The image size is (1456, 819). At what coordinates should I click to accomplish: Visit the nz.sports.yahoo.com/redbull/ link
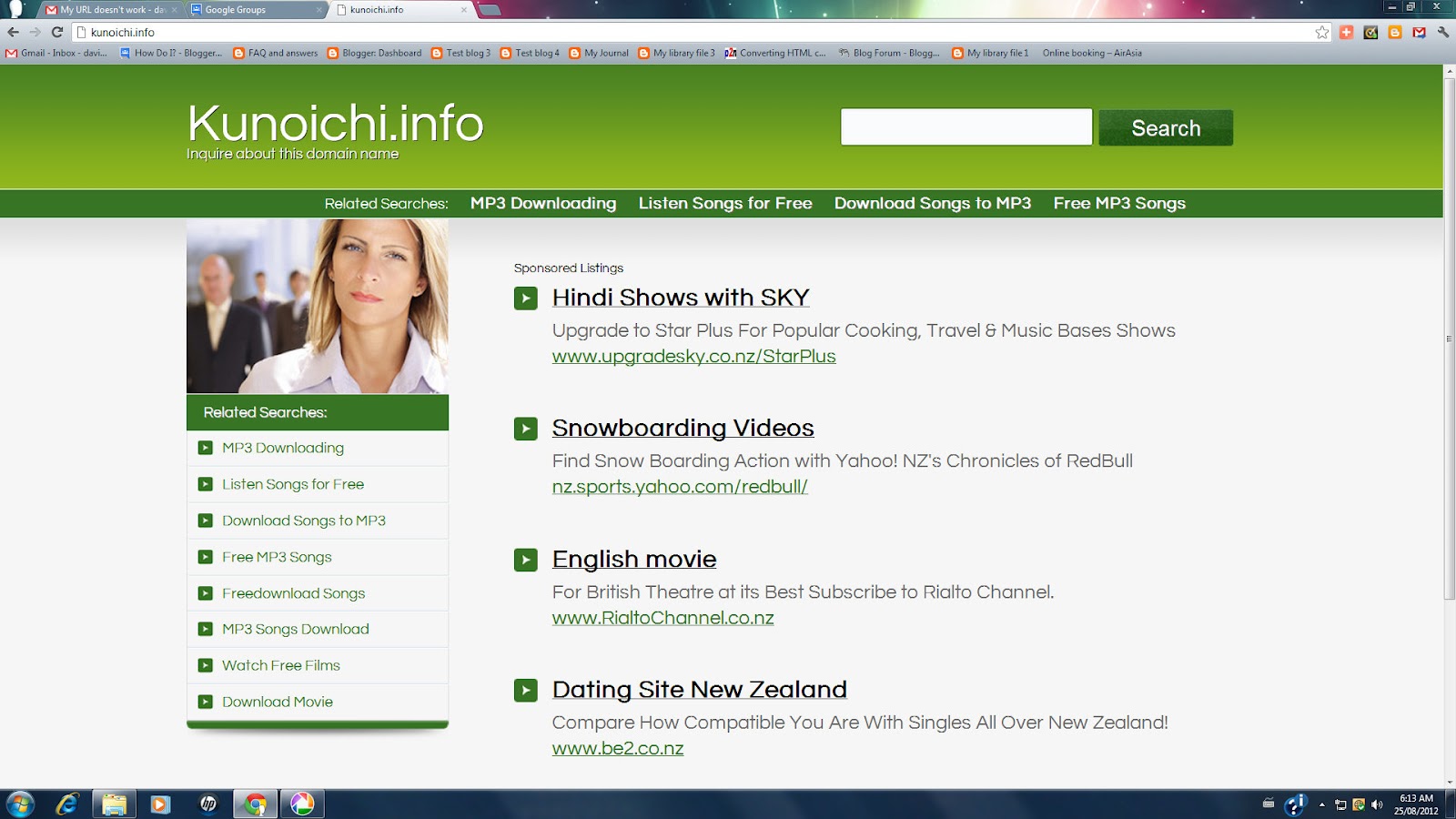point(680,487)
